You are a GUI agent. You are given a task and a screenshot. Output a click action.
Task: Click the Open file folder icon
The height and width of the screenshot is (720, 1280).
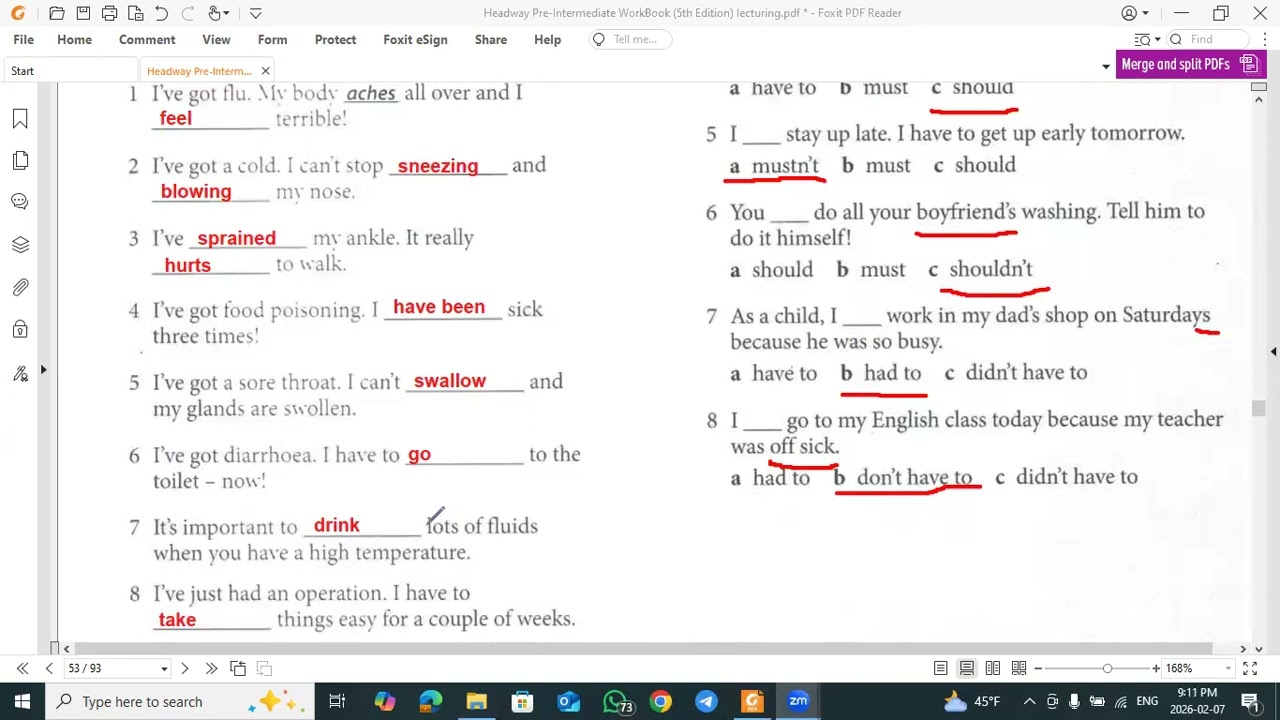pos(57,13)
